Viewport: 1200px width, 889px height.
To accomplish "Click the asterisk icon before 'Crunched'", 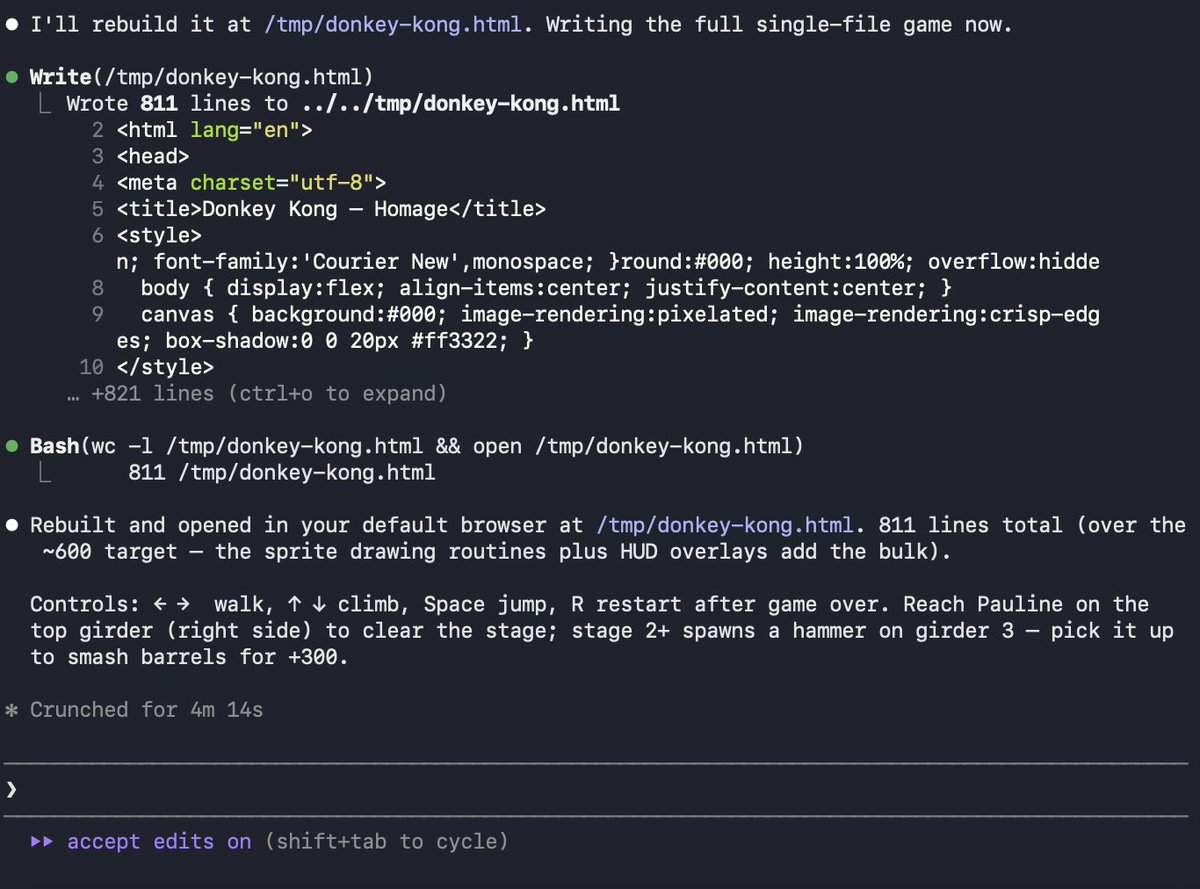I will (x=11, y=710).
